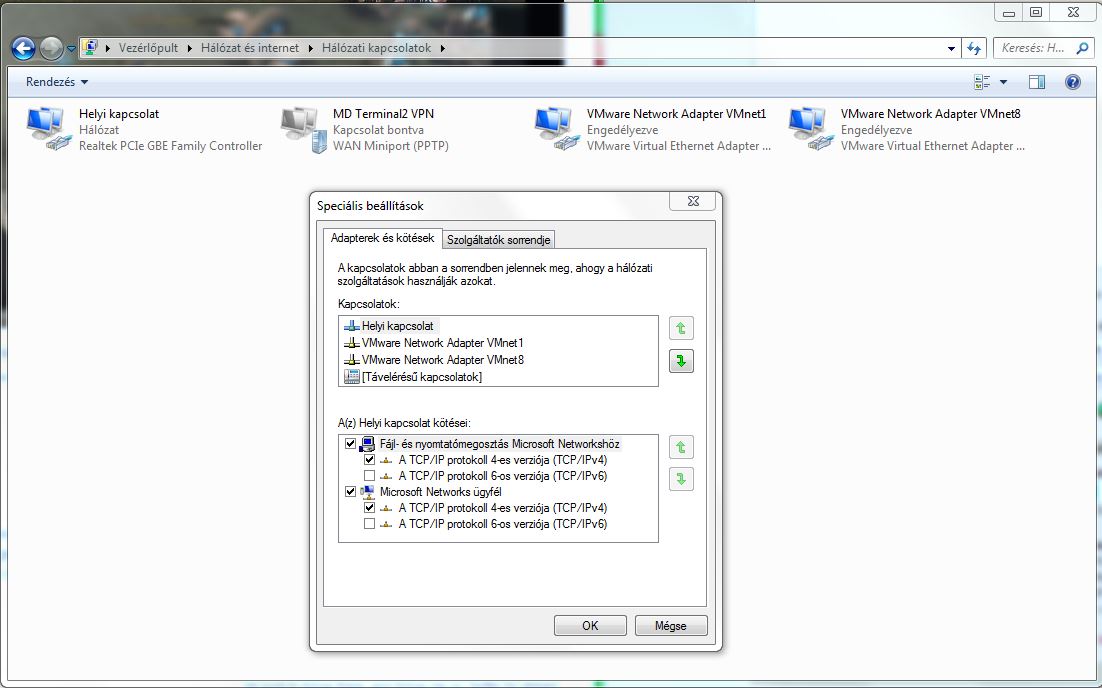Select Helyi kapcsolat in Kapcsolatok list
This screenshot has height=688, width=1102.
[x=398, y=326]
